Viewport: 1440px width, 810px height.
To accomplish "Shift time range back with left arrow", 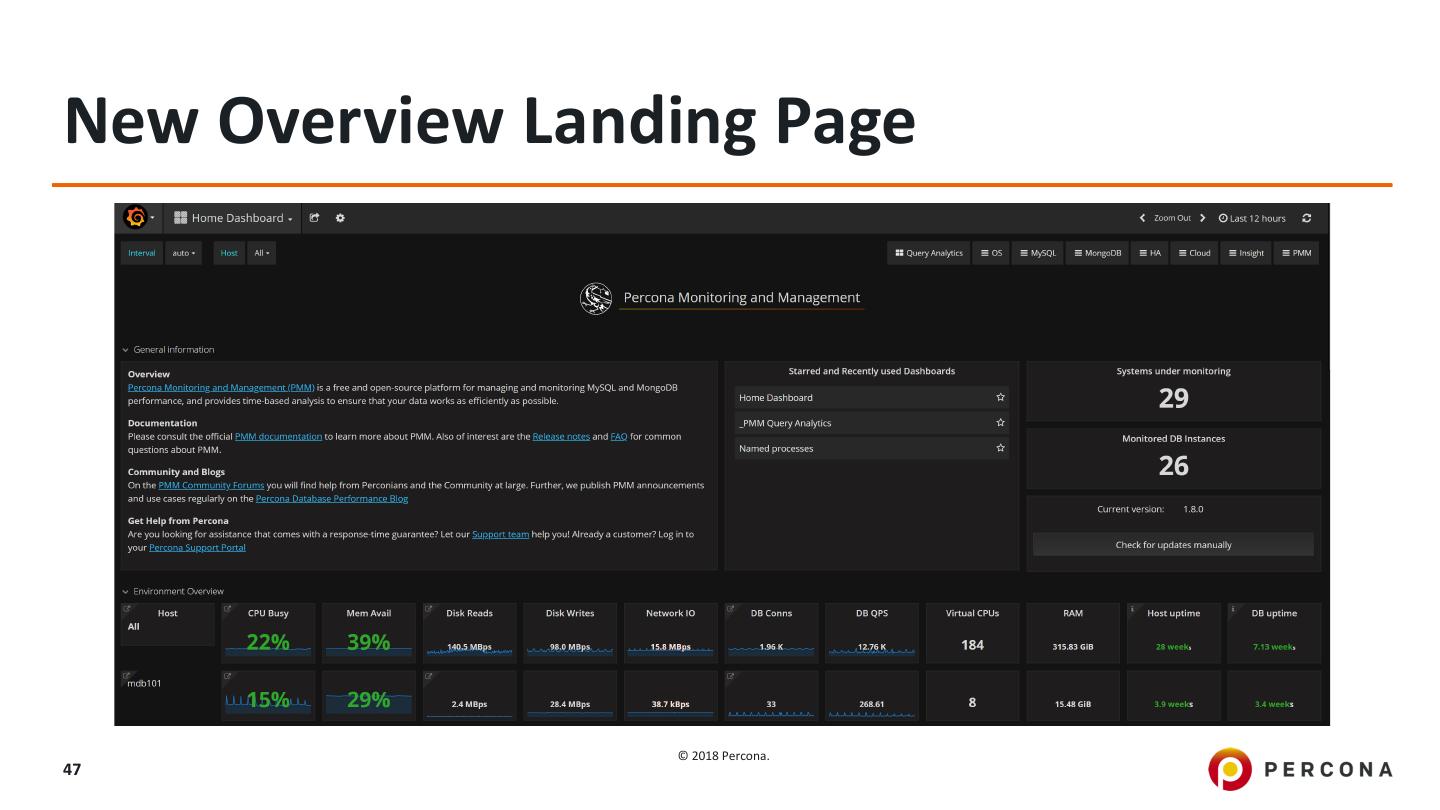I will [x=1143, y=218].
